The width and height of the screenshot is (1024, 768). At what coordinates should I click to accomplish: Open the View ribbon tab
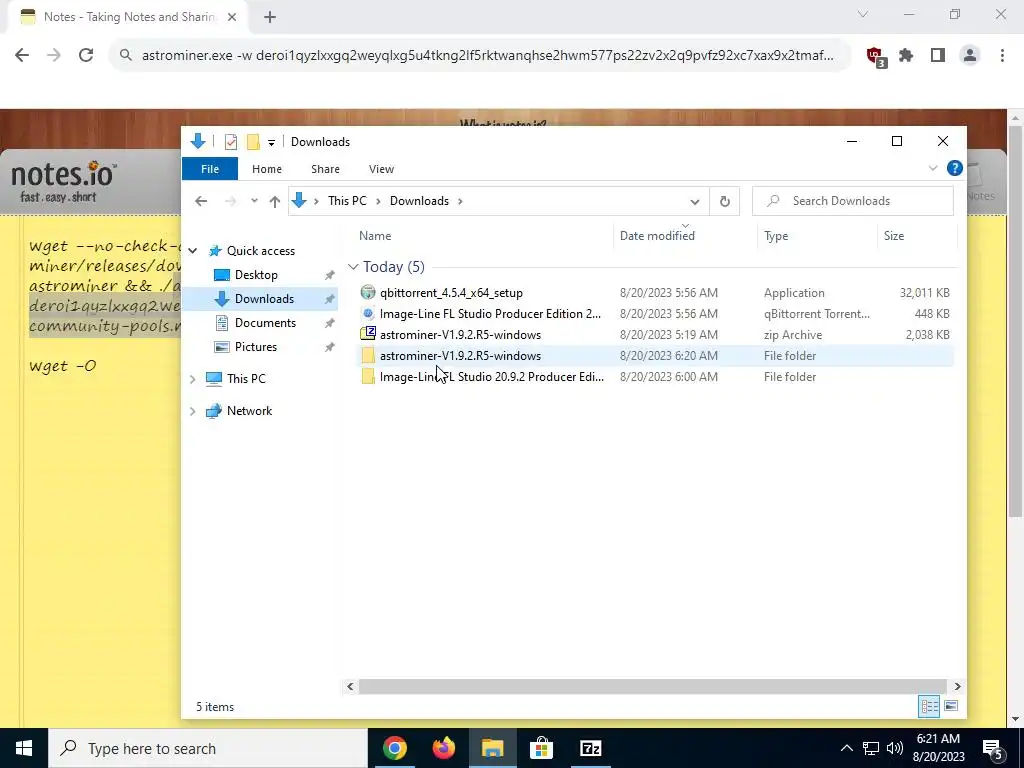click(x=381, y=169)
